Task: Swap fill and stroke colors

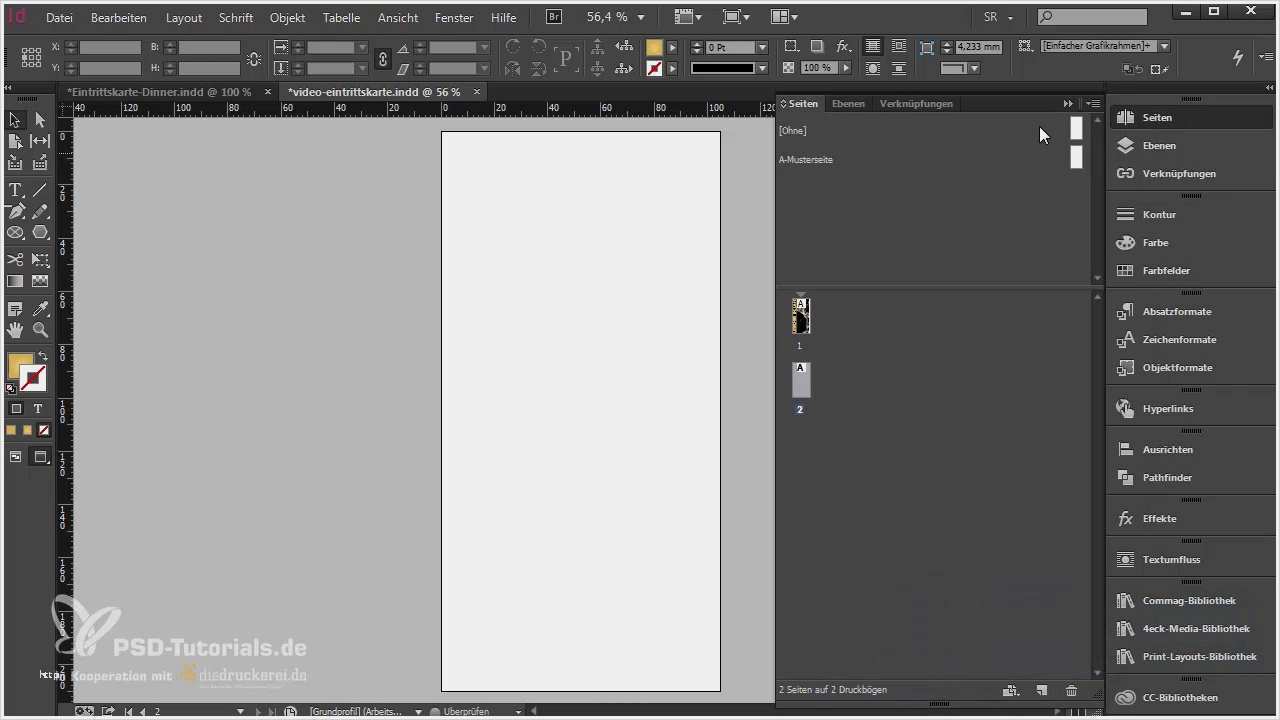Action: pos(42,356)
